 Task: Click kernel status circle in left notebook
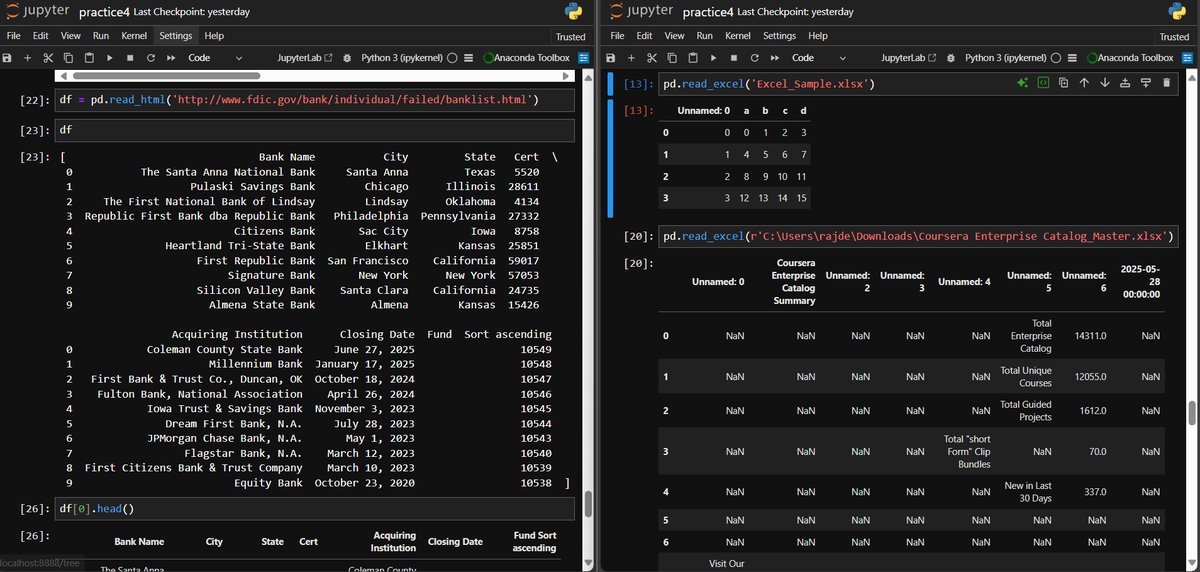[452, 58]
